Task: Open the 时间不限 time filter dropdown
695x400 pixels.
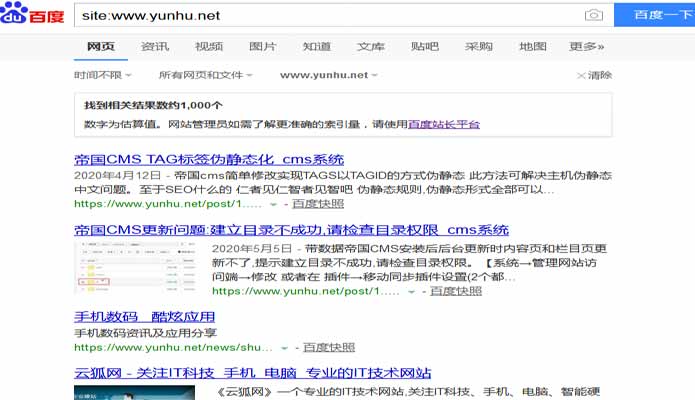Action: pos(102,75)
